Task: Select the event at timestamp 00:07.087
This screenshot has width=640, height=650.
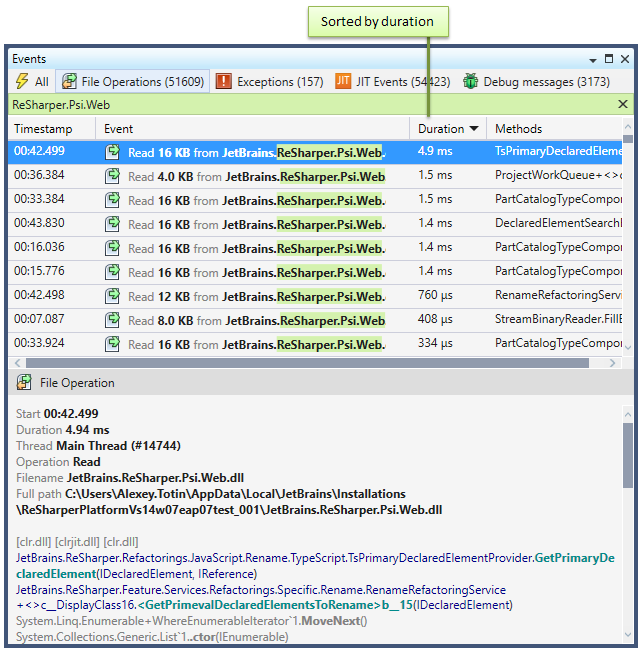Action: pos(315,320)
